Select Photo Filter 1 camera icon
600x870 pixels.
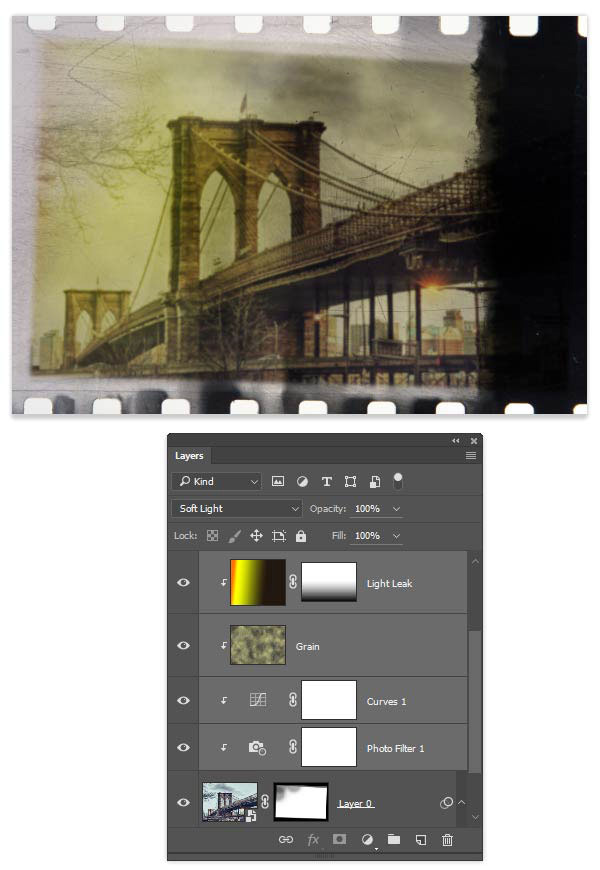(x=257, y=747)
